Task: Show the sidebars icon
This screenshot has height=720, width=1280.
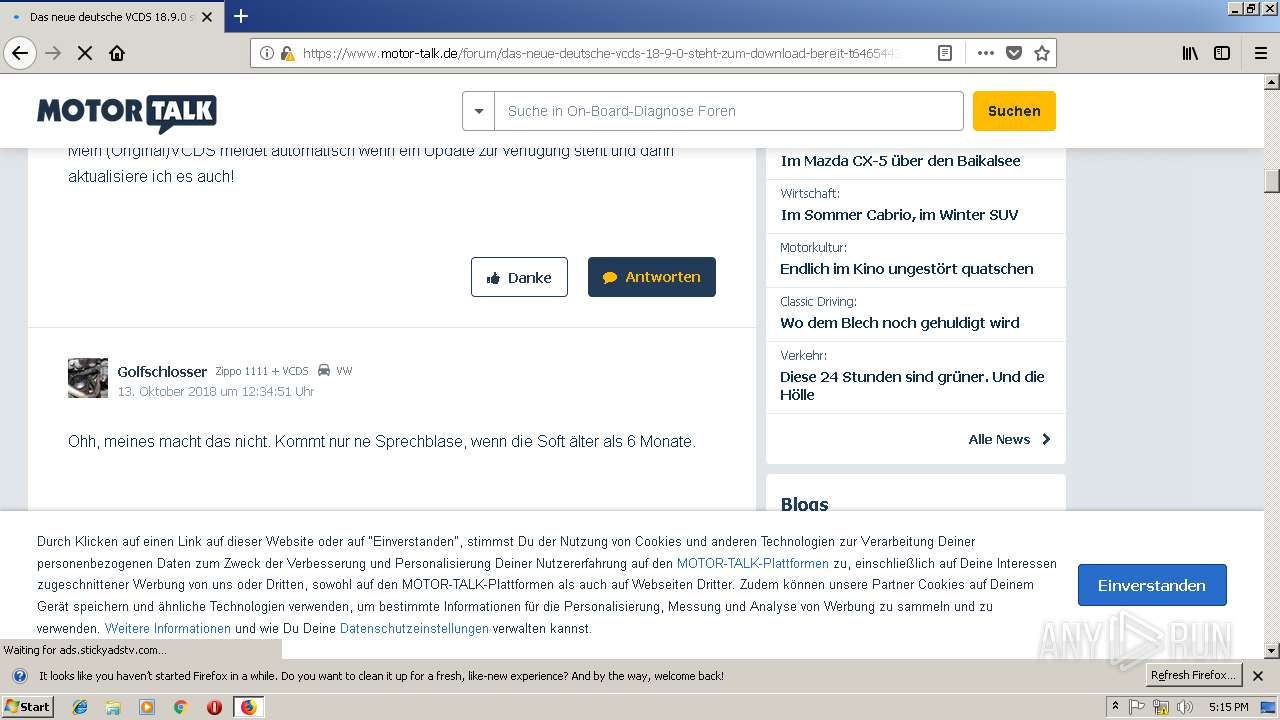Action: coord(1222,53)
